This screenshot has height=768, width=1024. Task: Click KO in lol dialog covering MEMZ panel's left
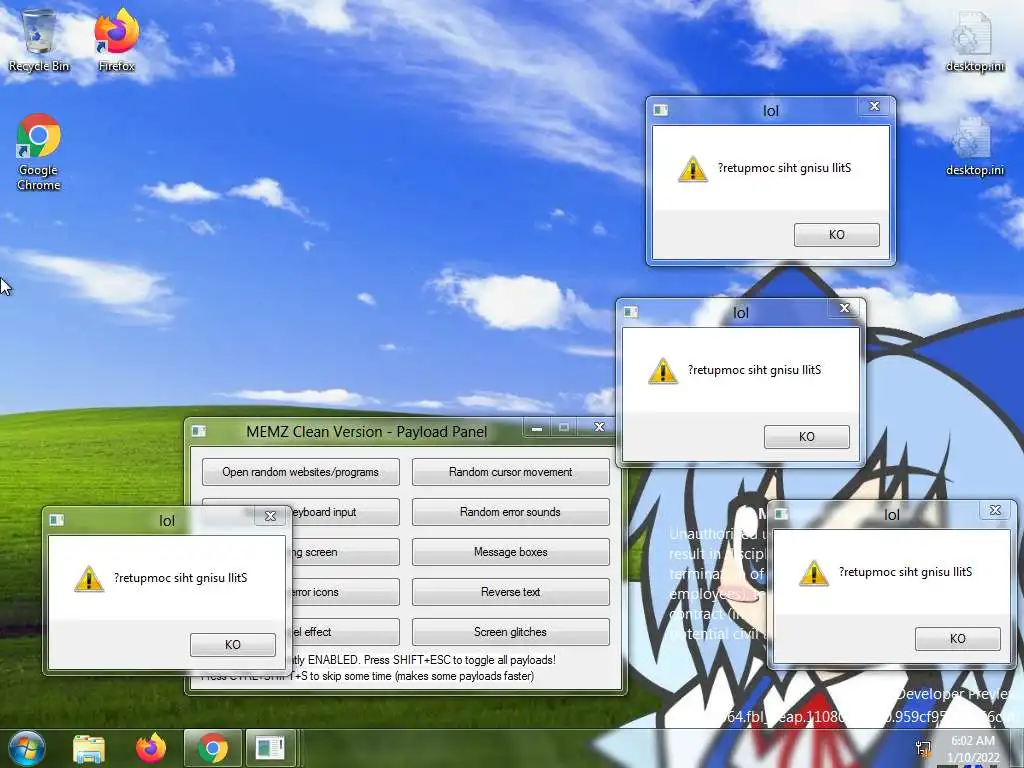232,645
